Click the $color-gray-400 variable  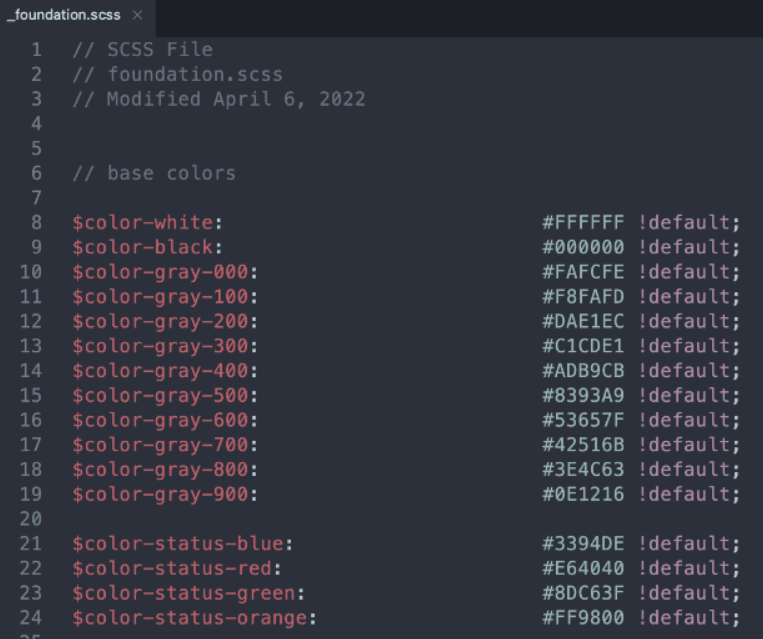160,371
